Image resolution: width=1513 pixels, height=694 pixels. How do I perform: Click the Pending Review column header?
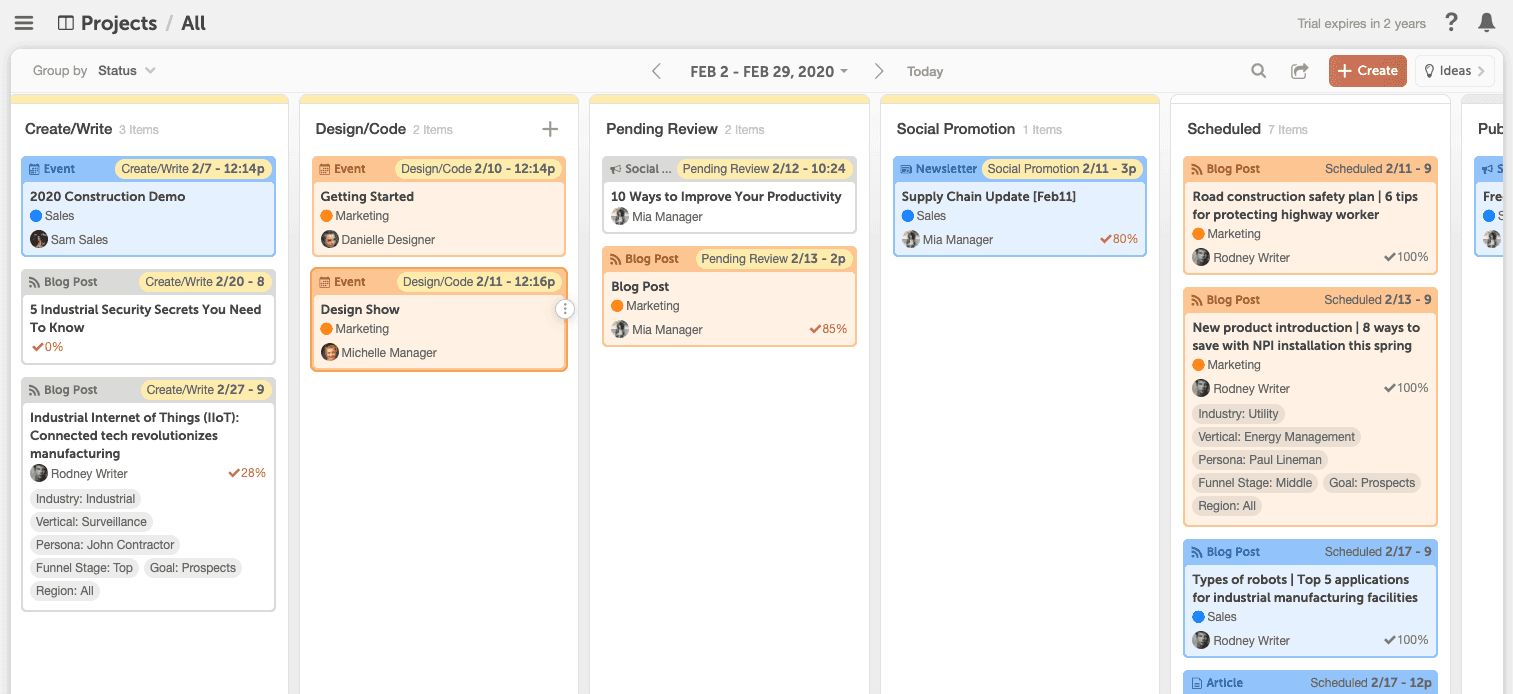662,129
